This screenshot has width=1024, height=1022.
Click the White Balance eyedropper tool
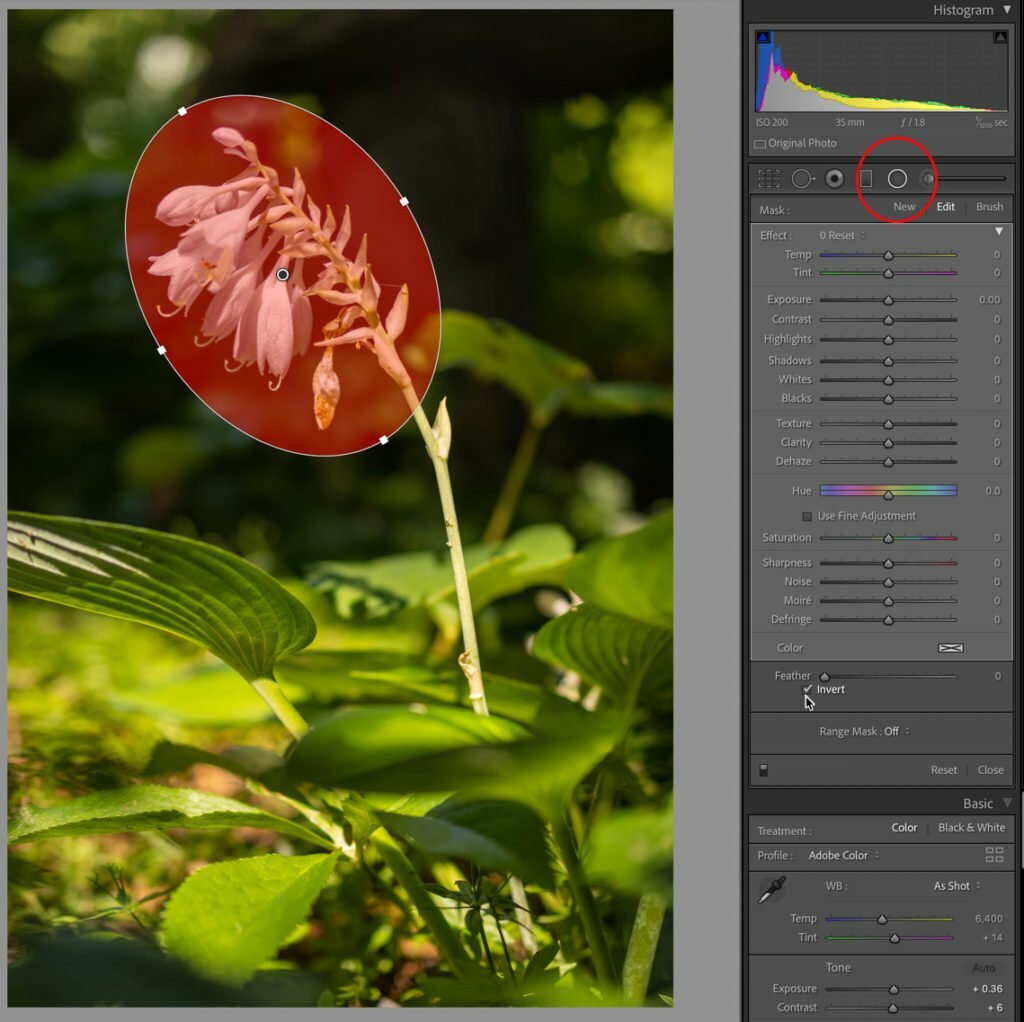771,889
